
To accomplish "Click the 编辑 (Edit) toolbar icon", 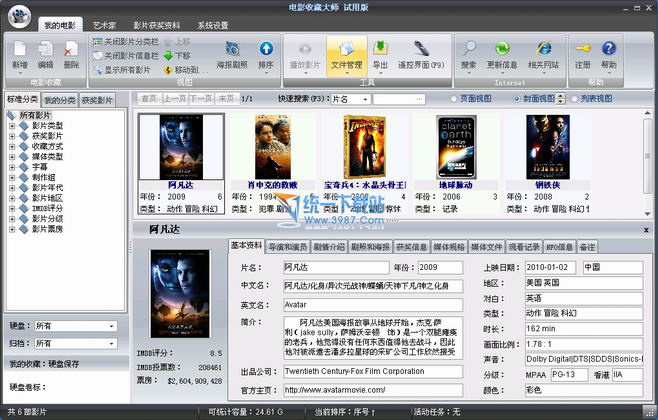I will (45, 50).
